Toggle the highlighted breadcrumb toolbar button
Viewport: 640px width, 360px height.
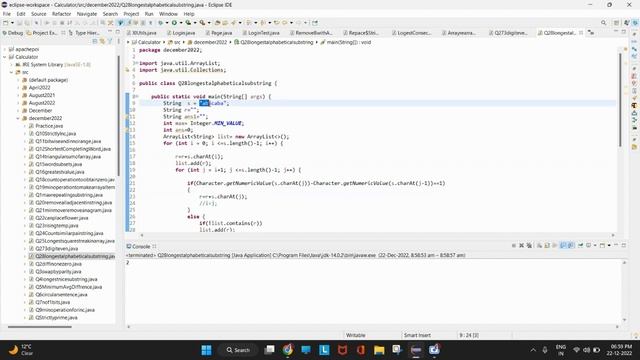[x=120, y=23]
